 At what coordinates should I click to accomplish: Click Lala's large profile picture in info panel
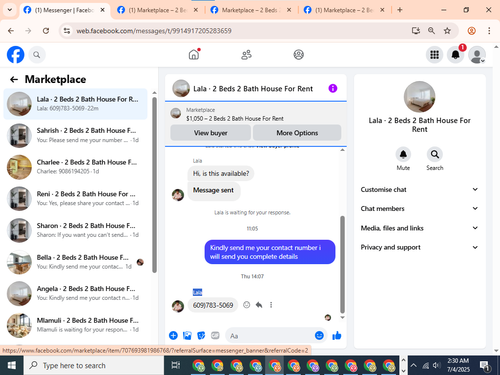point(419,97)
